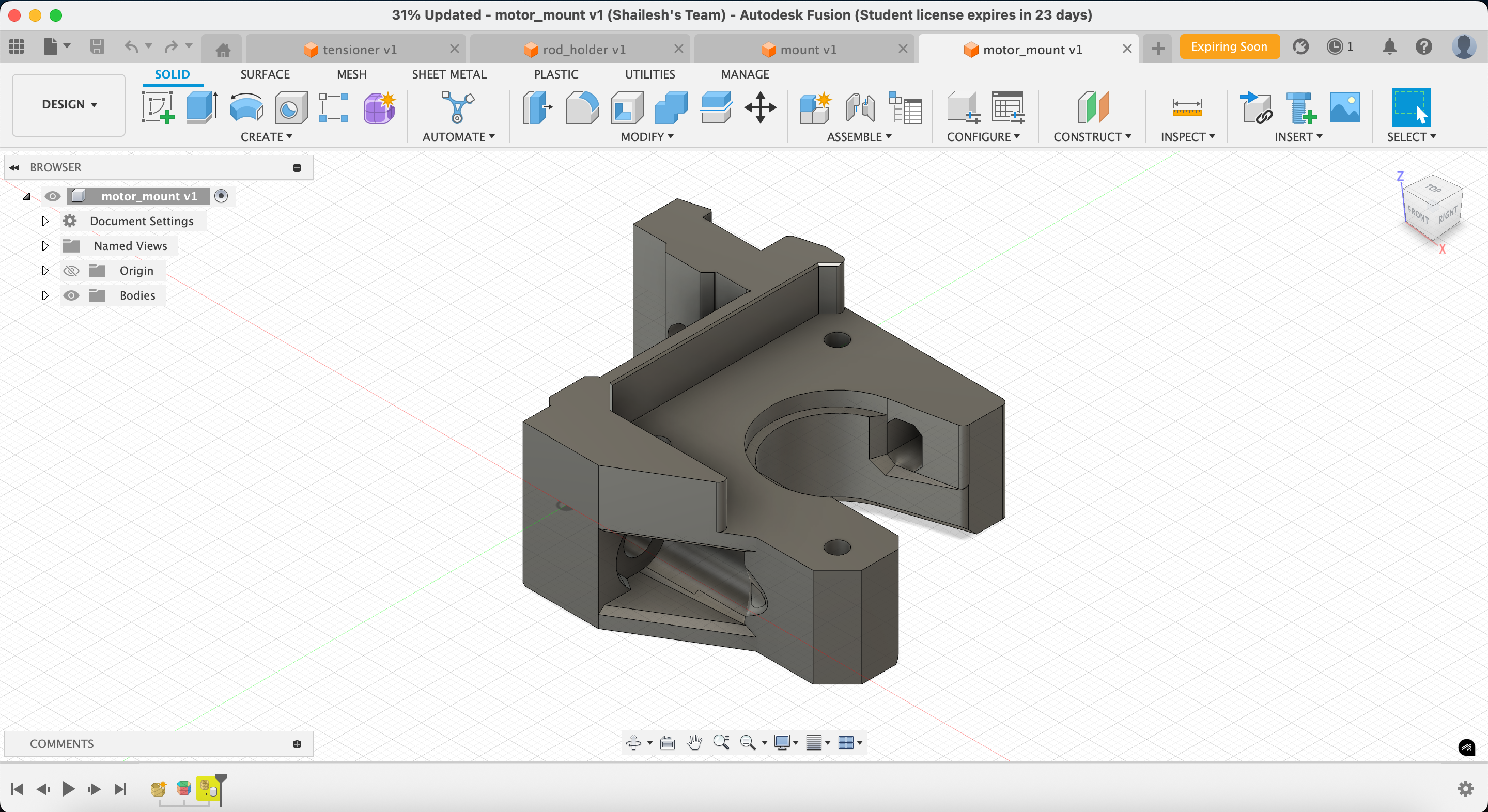Click the Expiring Soon button

pyautogui.click(x=1229, y=47)
